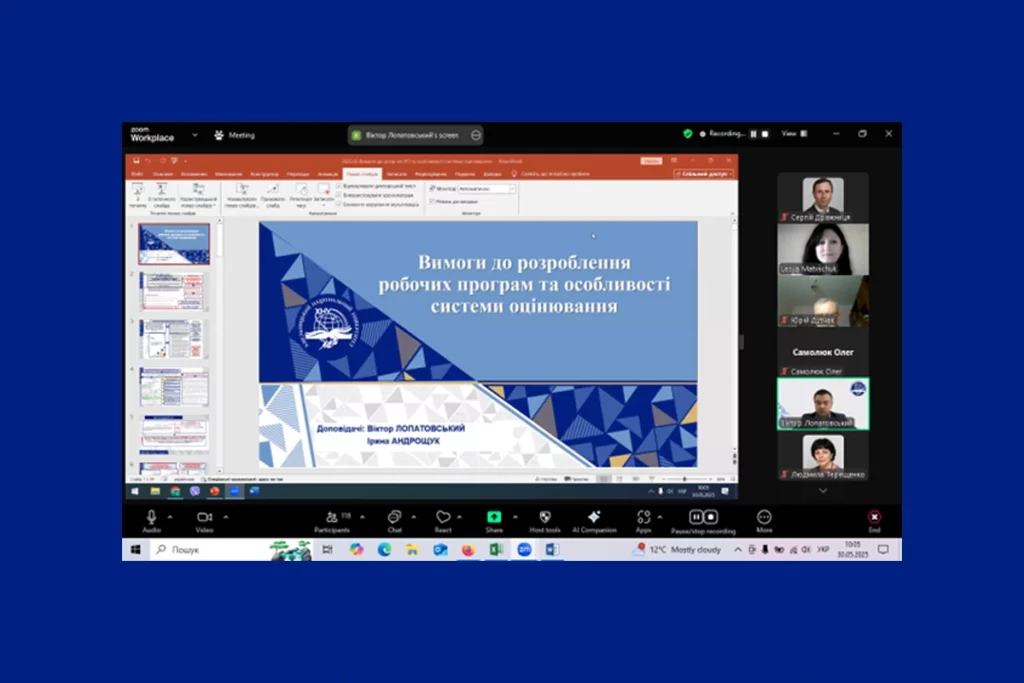
Task: Expand audio options caret next to Audio
Action: pyautogui.click(x=170, y=516)
